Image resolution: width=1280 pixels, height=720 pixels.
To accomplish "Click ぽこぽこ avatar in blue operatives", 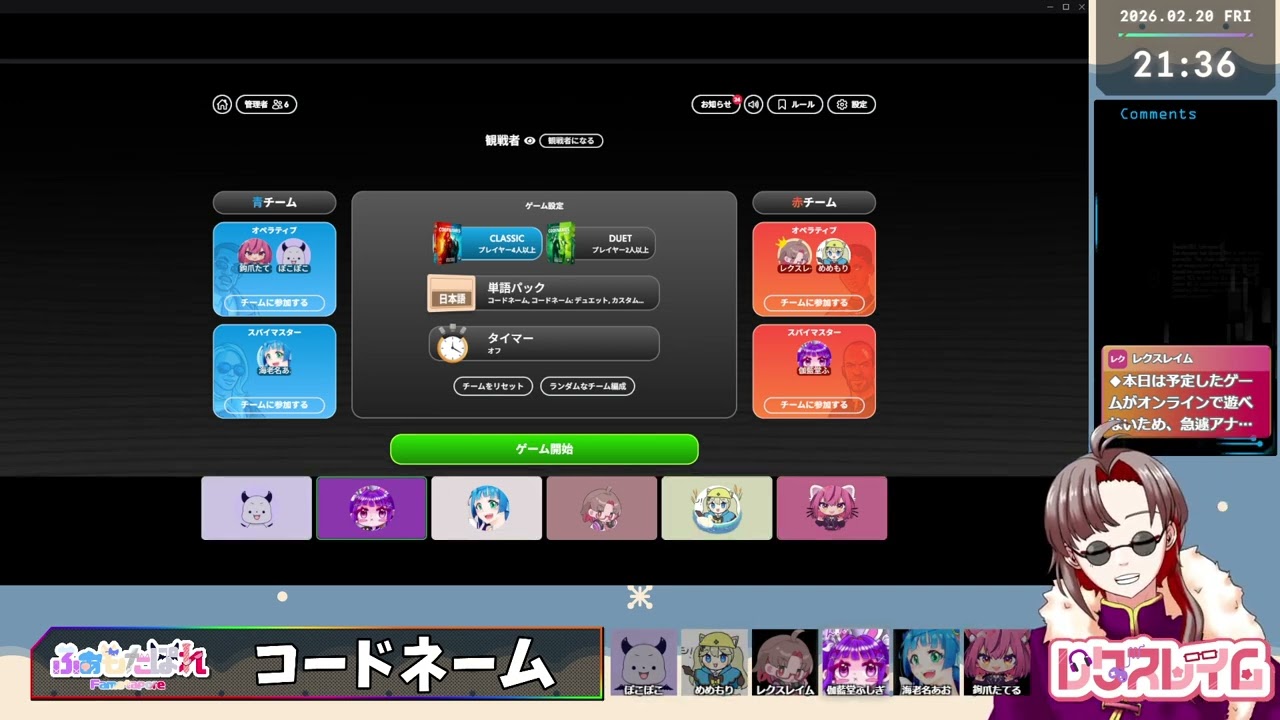I will click(x=293, y=252).
